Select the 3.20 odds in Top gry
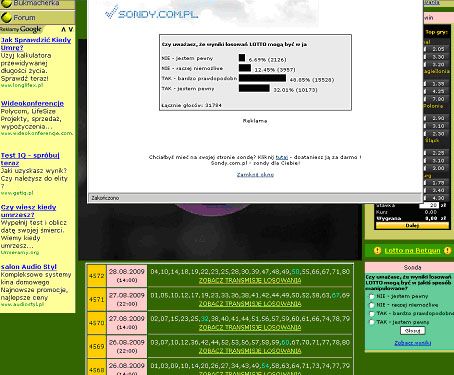454x375 pixels. tap(438, 64)
